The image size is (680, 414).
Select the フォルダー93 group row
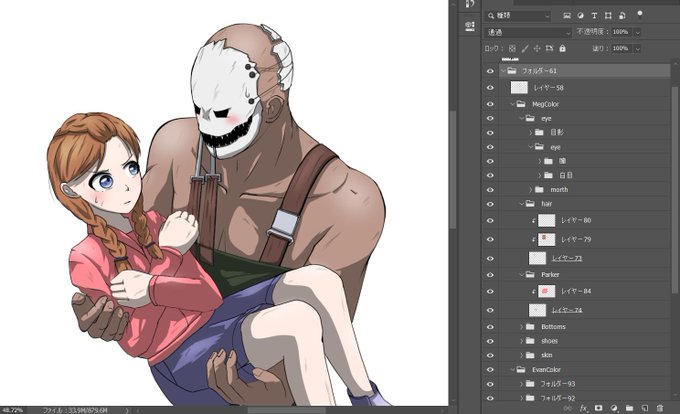point(584,384)
